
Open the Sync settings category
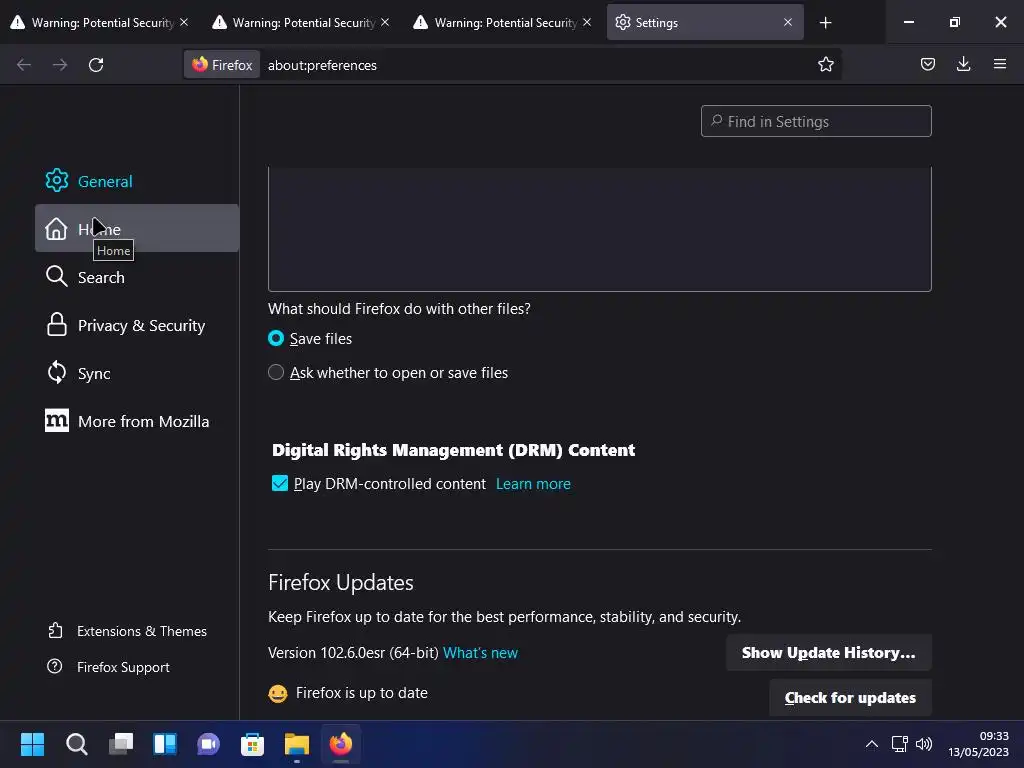pos(136,373)
